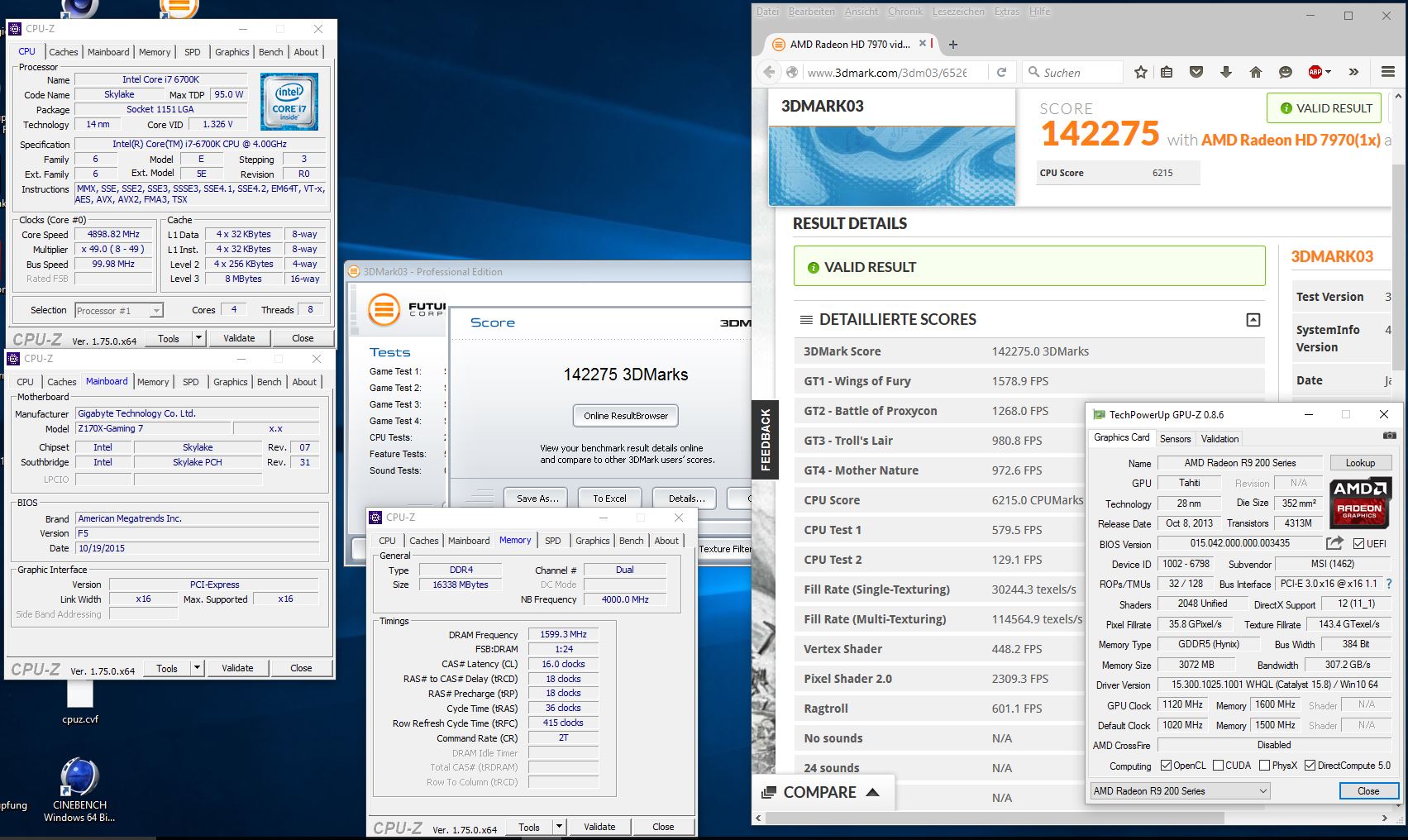Export BIOS using GPU-Z share arrow
The image size is (1408, 840).
(x=1334, y=543)
